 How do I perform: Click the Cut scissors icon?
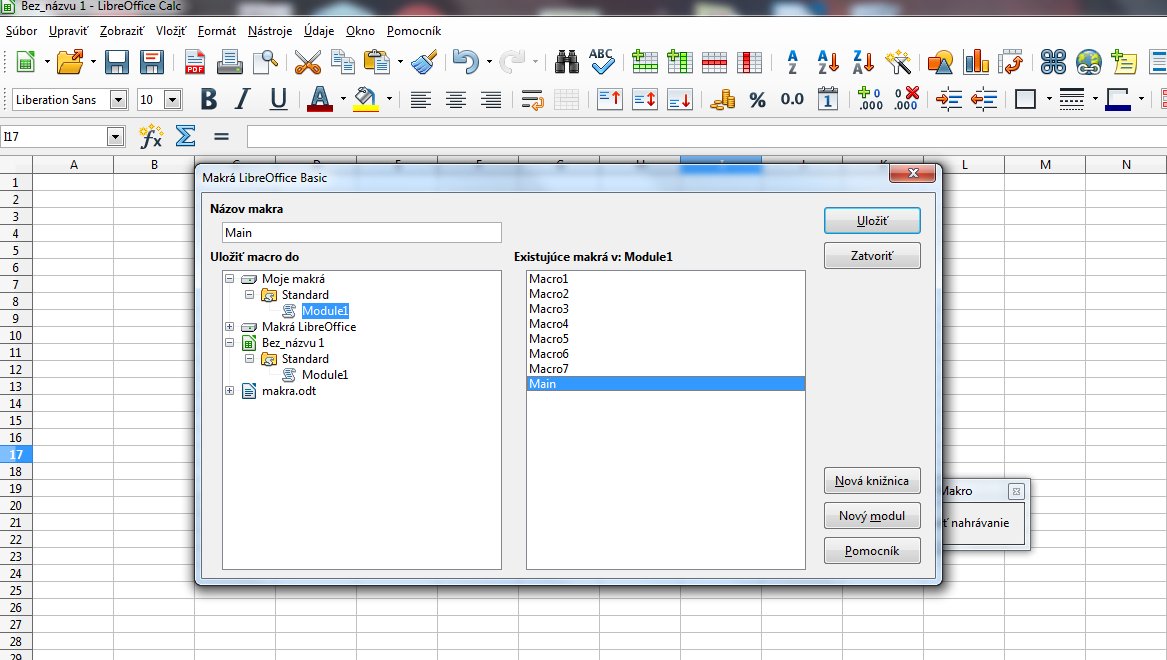point(307,62)
